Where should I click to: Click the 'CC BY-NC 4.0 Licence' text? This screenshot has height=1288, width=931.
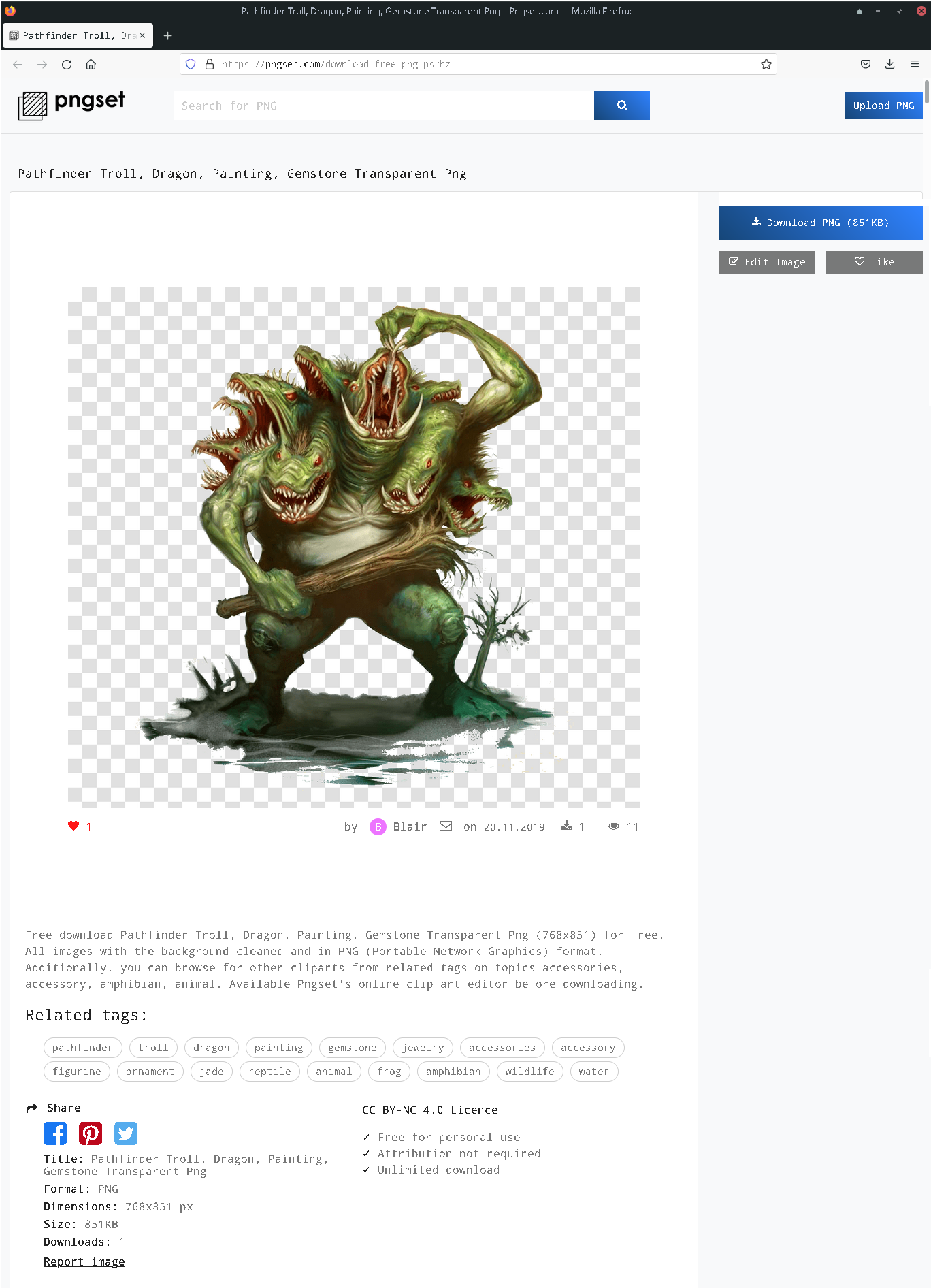430,1110
